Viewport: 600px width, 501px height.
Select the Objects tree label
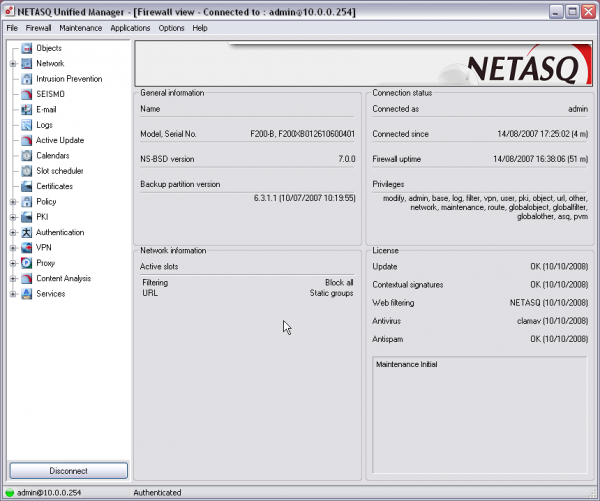click(x=49, y=48)
